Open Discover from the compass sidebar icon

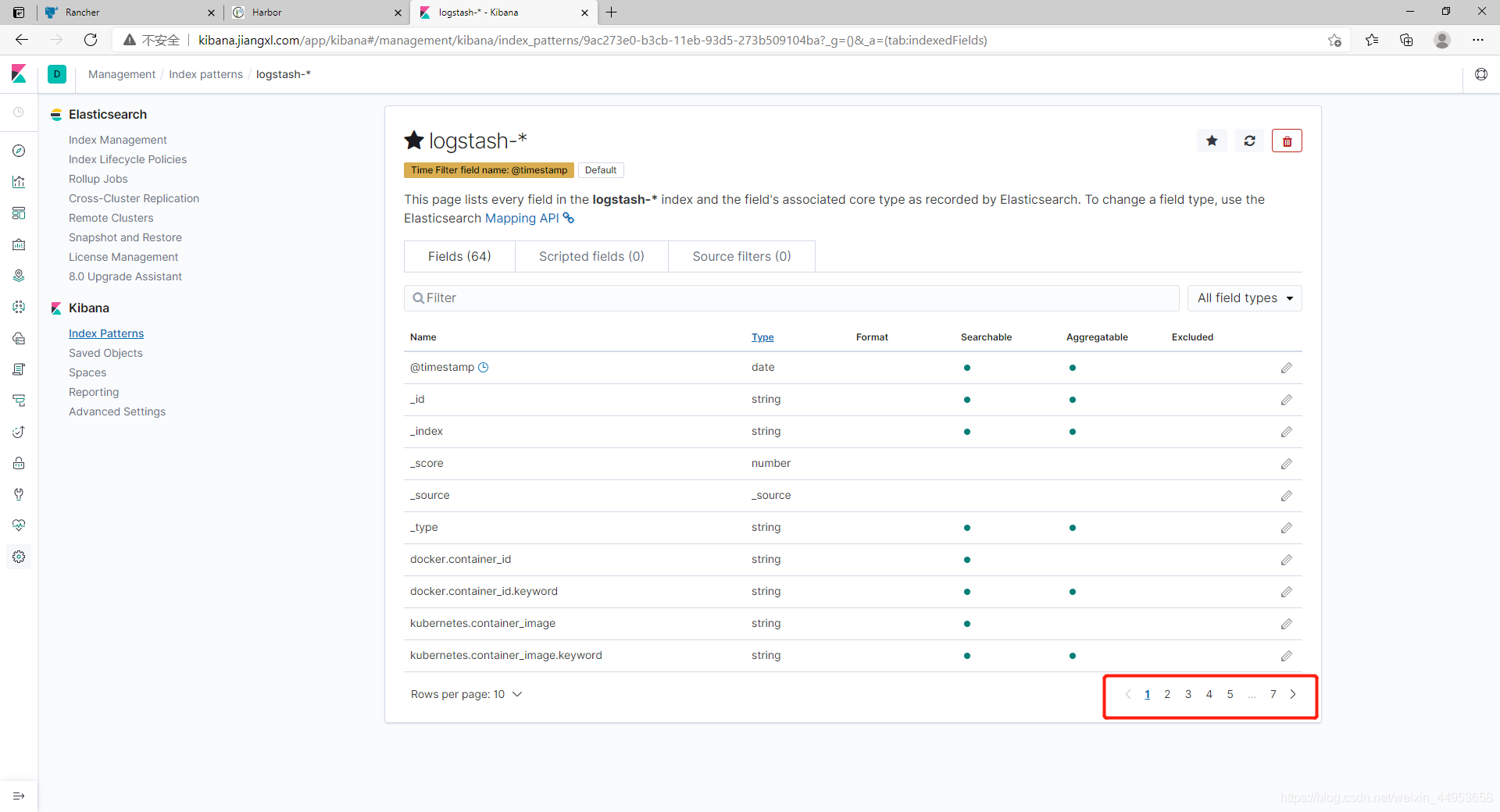point(19,151)
